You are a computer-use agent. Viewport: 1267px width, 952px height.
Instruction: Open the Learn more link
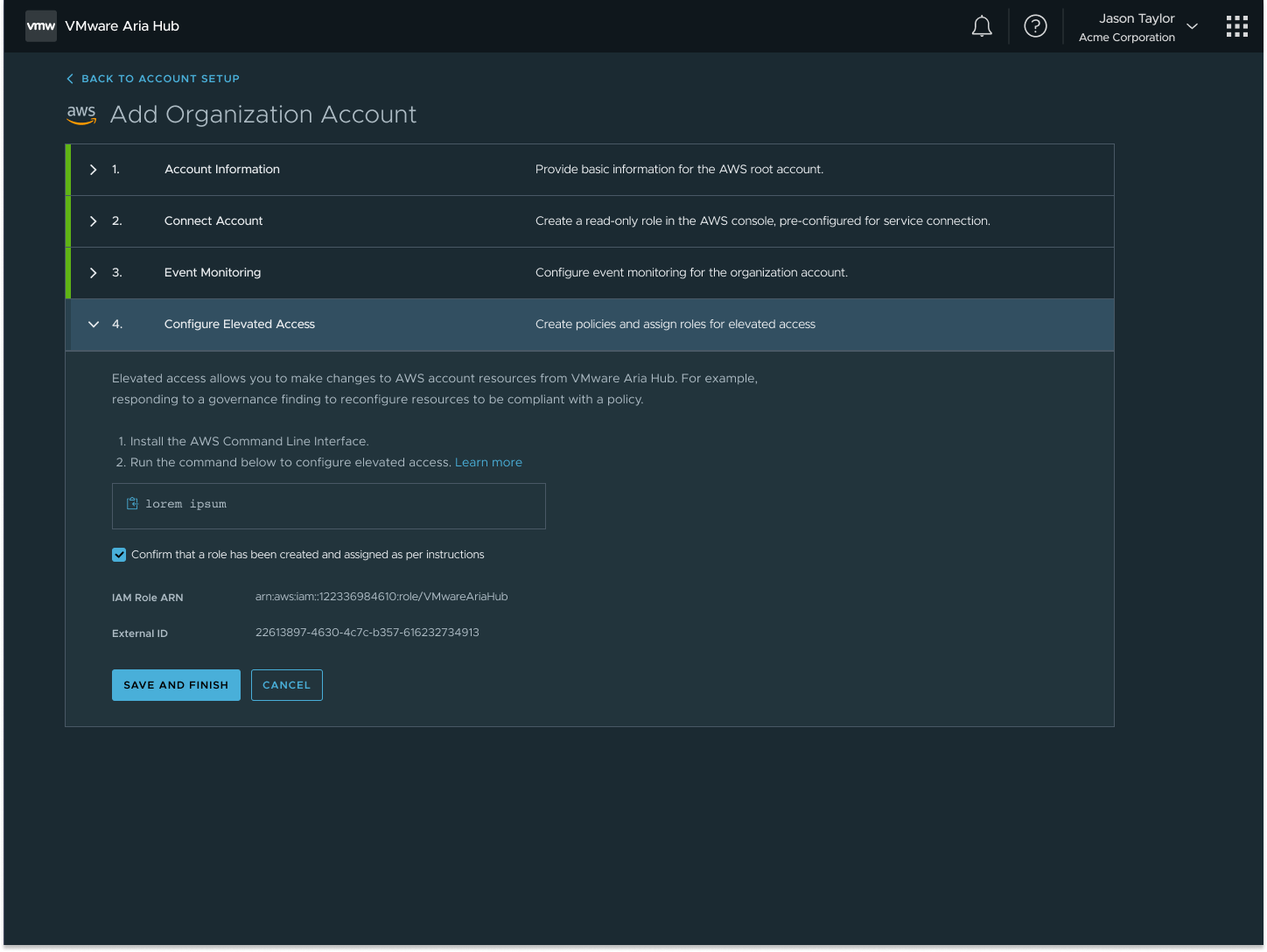point(488,463)
